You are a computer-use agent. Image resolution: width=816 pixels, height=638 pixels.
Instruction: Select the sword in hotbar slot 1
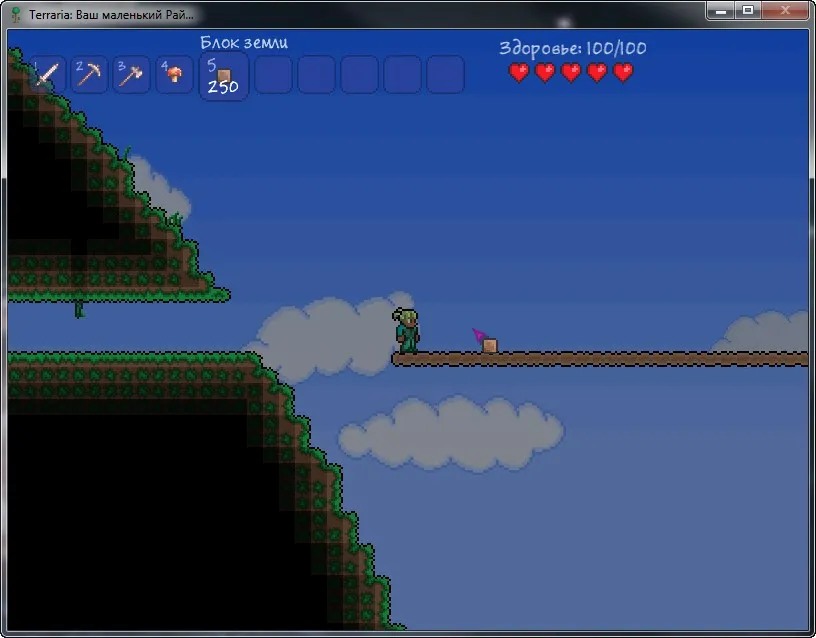point(46,74)
